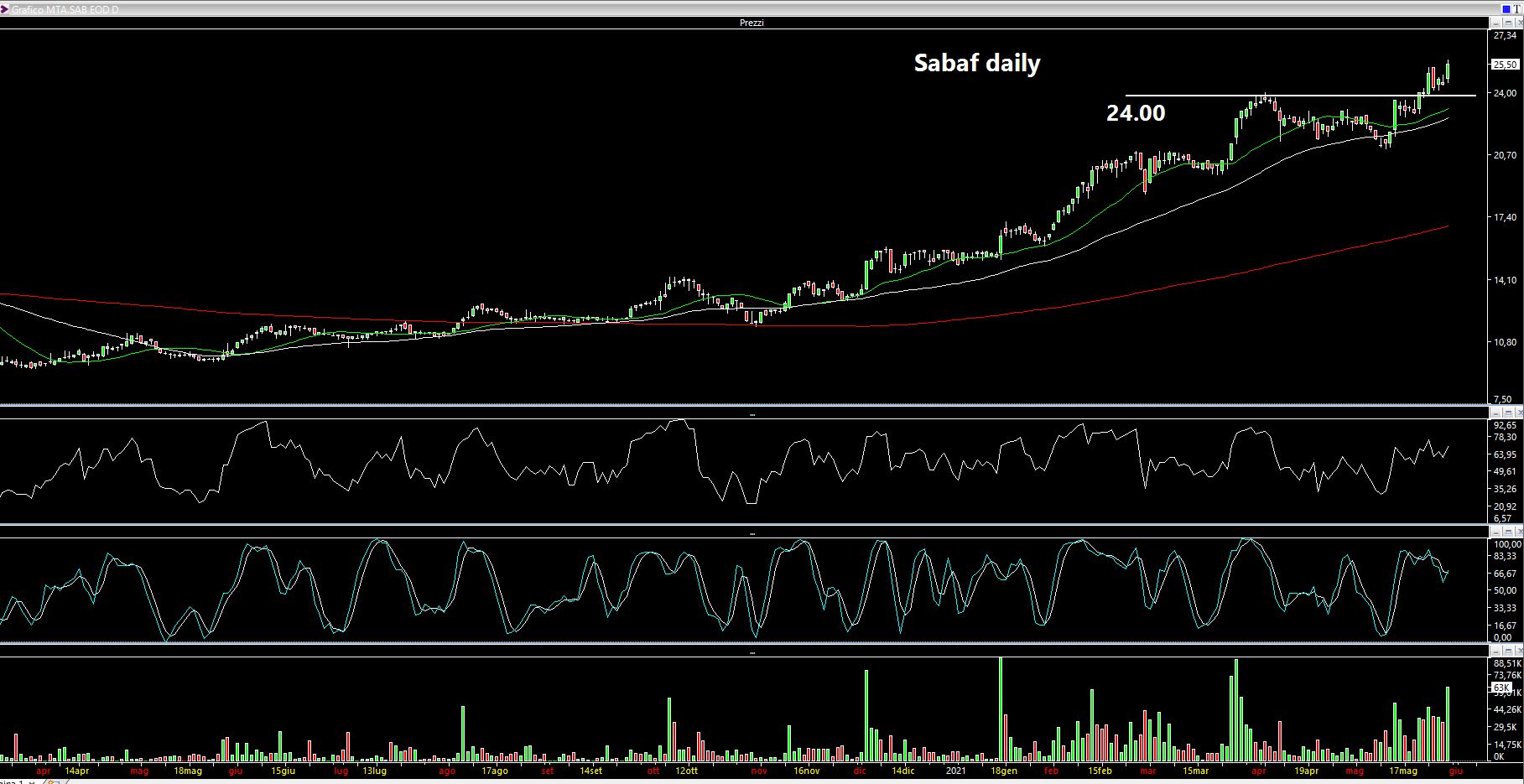The height and width of the screenshot is (784, 1524).
Task: Maximize the RSI indicator panel
Action: (x=1506, y=413)
